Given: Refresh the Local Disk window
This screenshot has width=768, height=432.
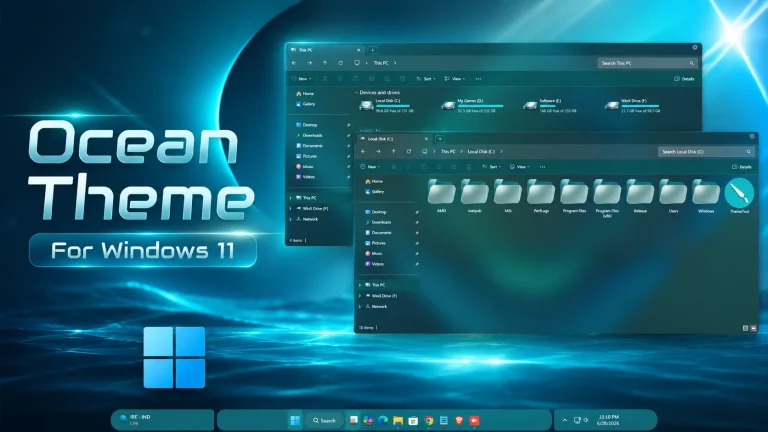Looking at the screenshot, I should coord(409,152).
